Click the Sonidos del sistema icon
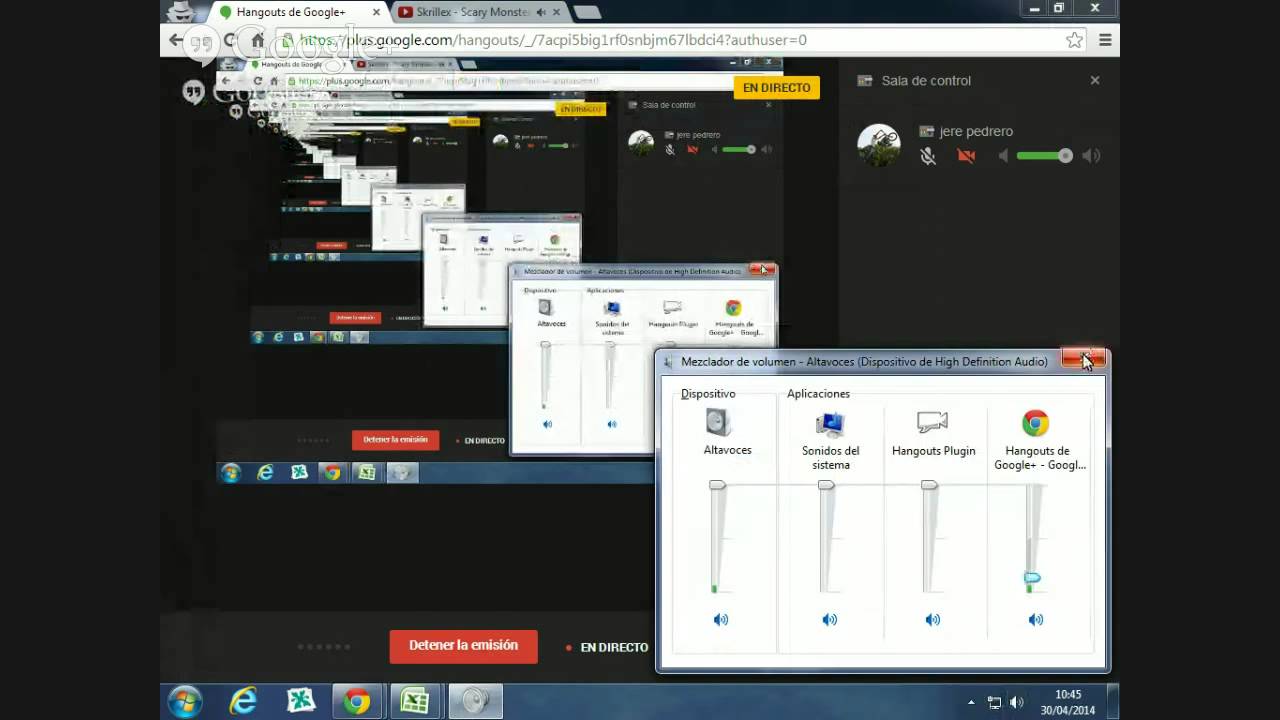The height and width of the screenshot is (720, 1280). (x=830, y=424)
